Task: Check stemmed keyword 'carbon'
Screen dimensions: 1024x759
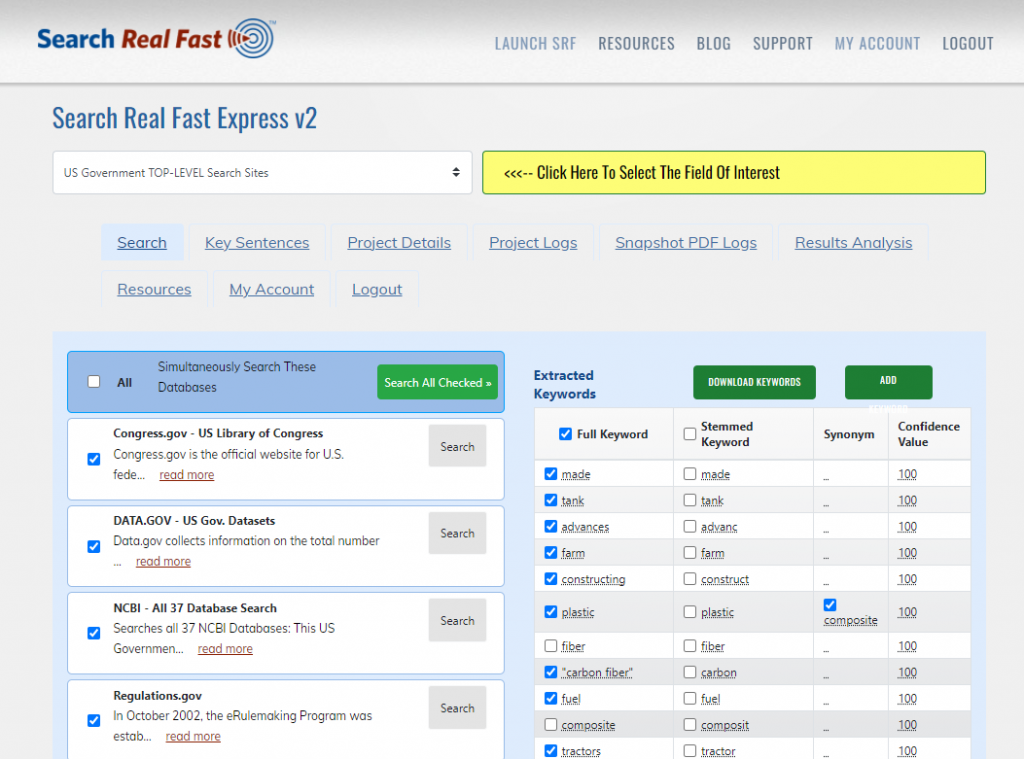Action: coord(690,672)
